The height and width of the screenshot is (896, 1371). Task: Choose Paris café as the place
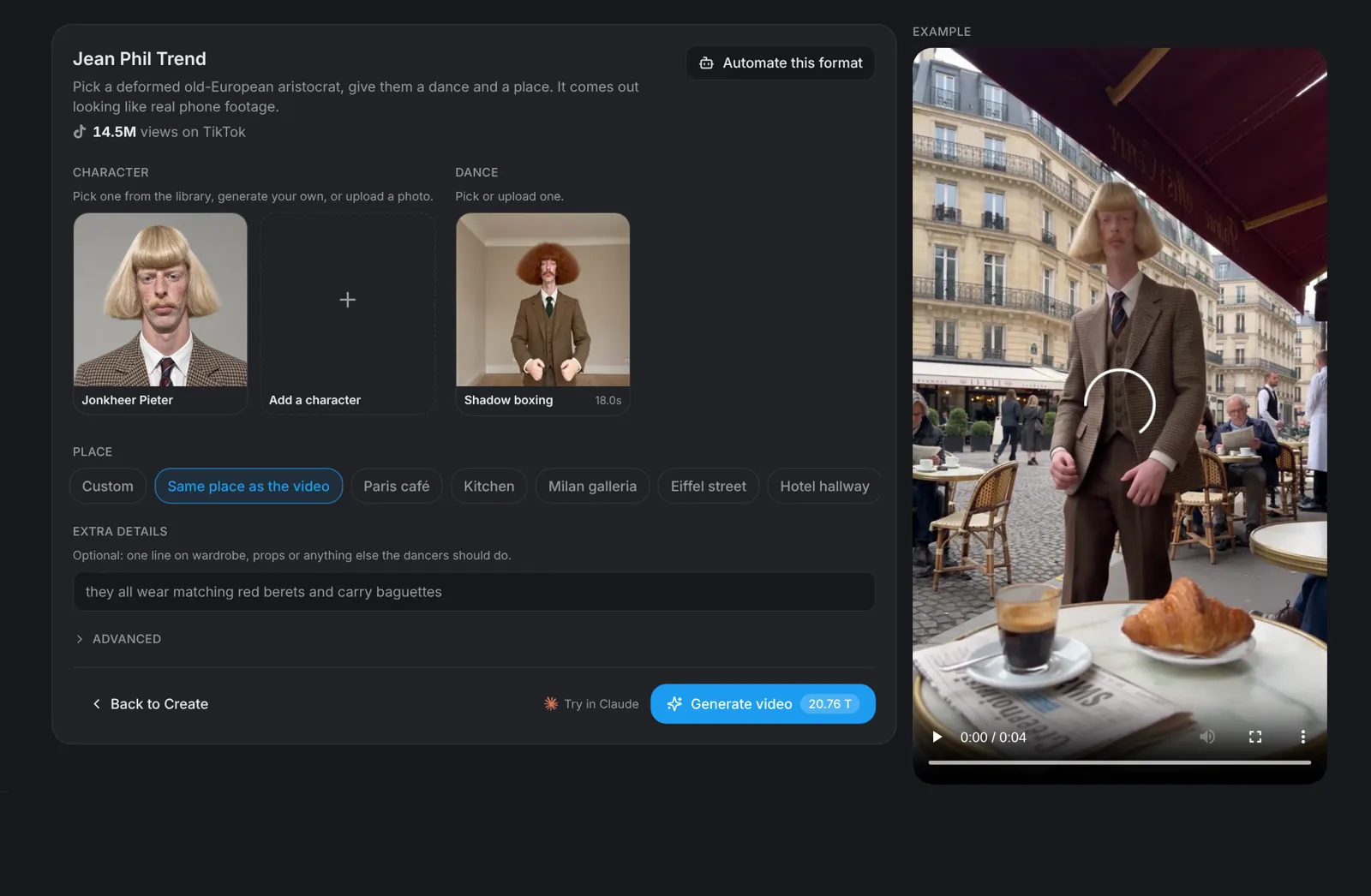point(397,486)
